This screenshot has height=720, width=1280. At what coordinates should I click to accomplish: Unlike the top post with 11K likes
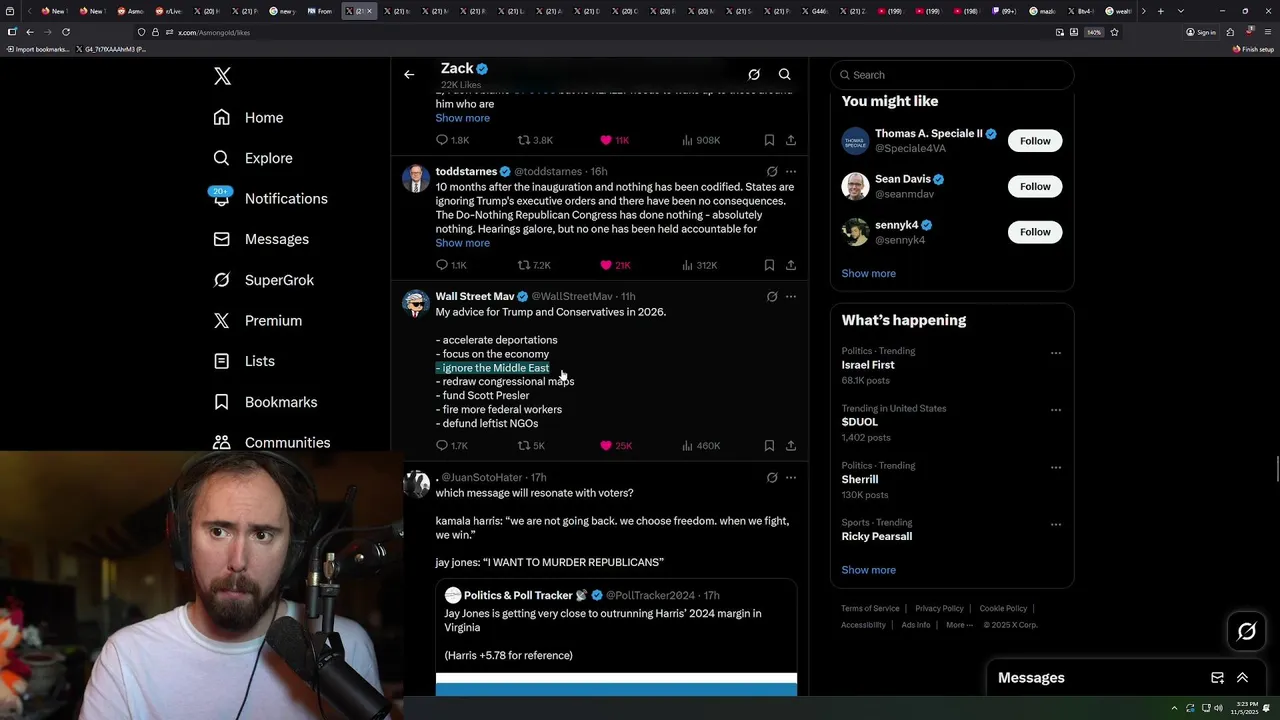606,140
